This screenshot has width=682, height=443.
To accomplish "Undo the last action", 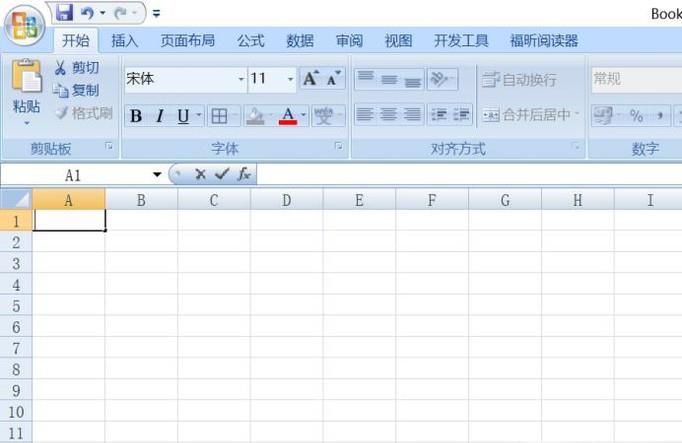I will [x=88, y=13].
